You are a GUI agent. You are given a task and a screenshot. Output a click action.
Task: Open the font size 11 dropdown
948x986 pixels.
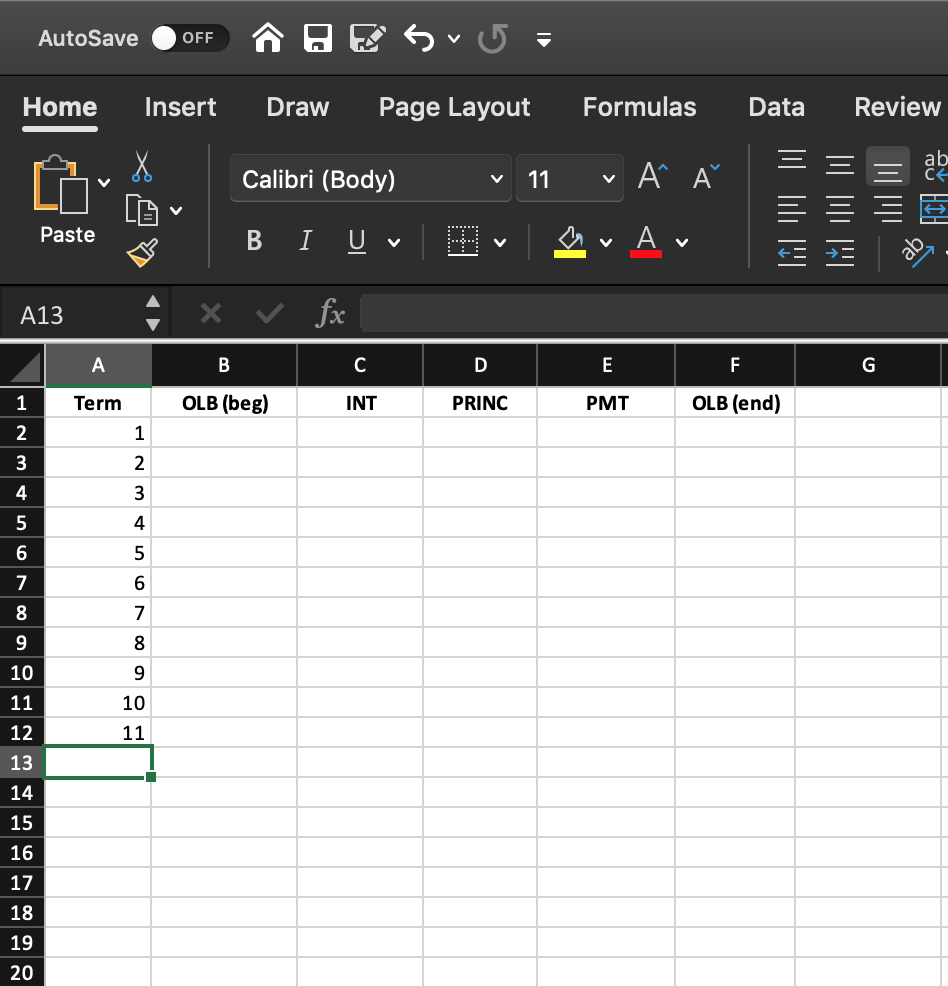pyautogui.click(x=570, y=179)
